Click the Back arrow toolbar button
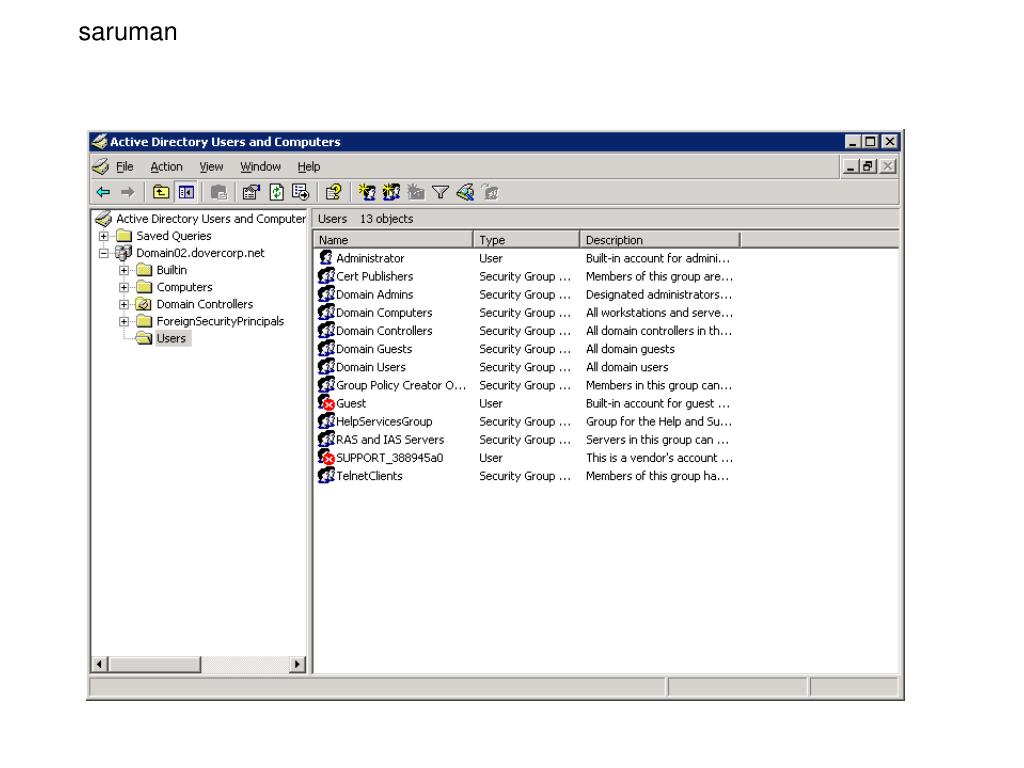Image resolution: width=1024 pixels, height=768 pixels. click(103, 192)
